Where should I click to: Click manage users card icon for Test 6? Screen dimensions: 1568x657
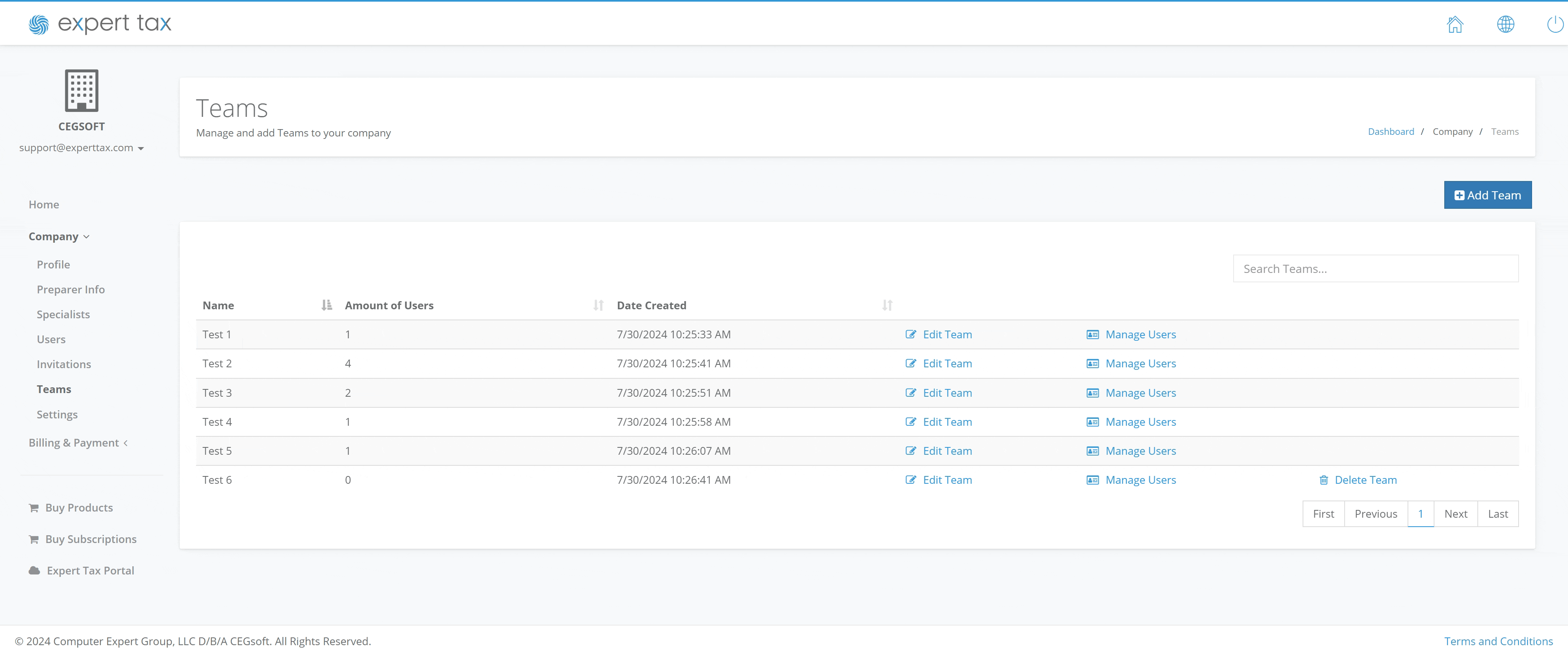point(1093,480)
